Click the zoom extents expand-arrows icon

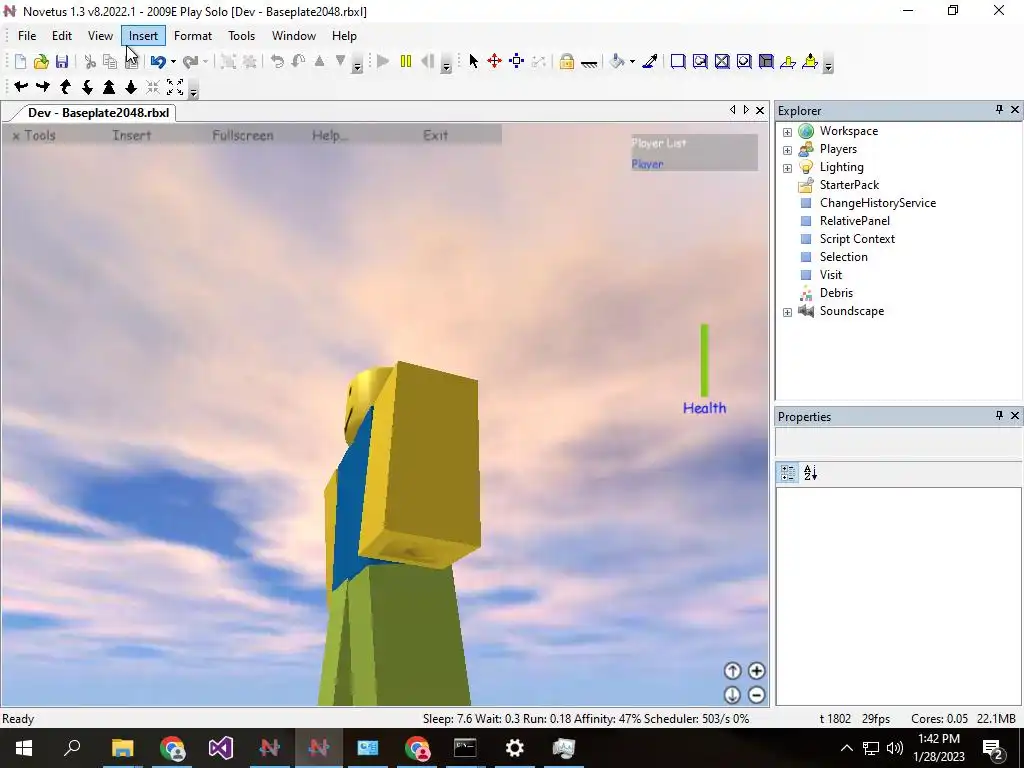pos(175,86)
